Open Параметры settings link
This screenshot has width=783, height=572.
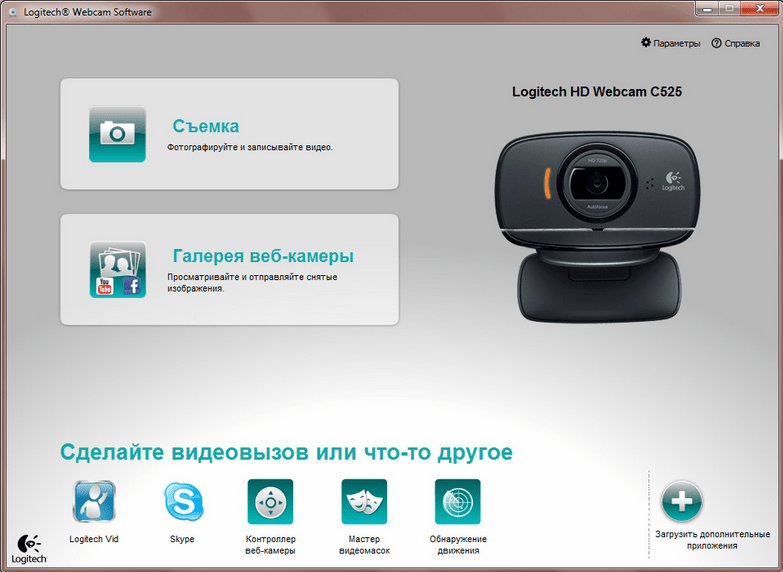click(x=677, y=43)
